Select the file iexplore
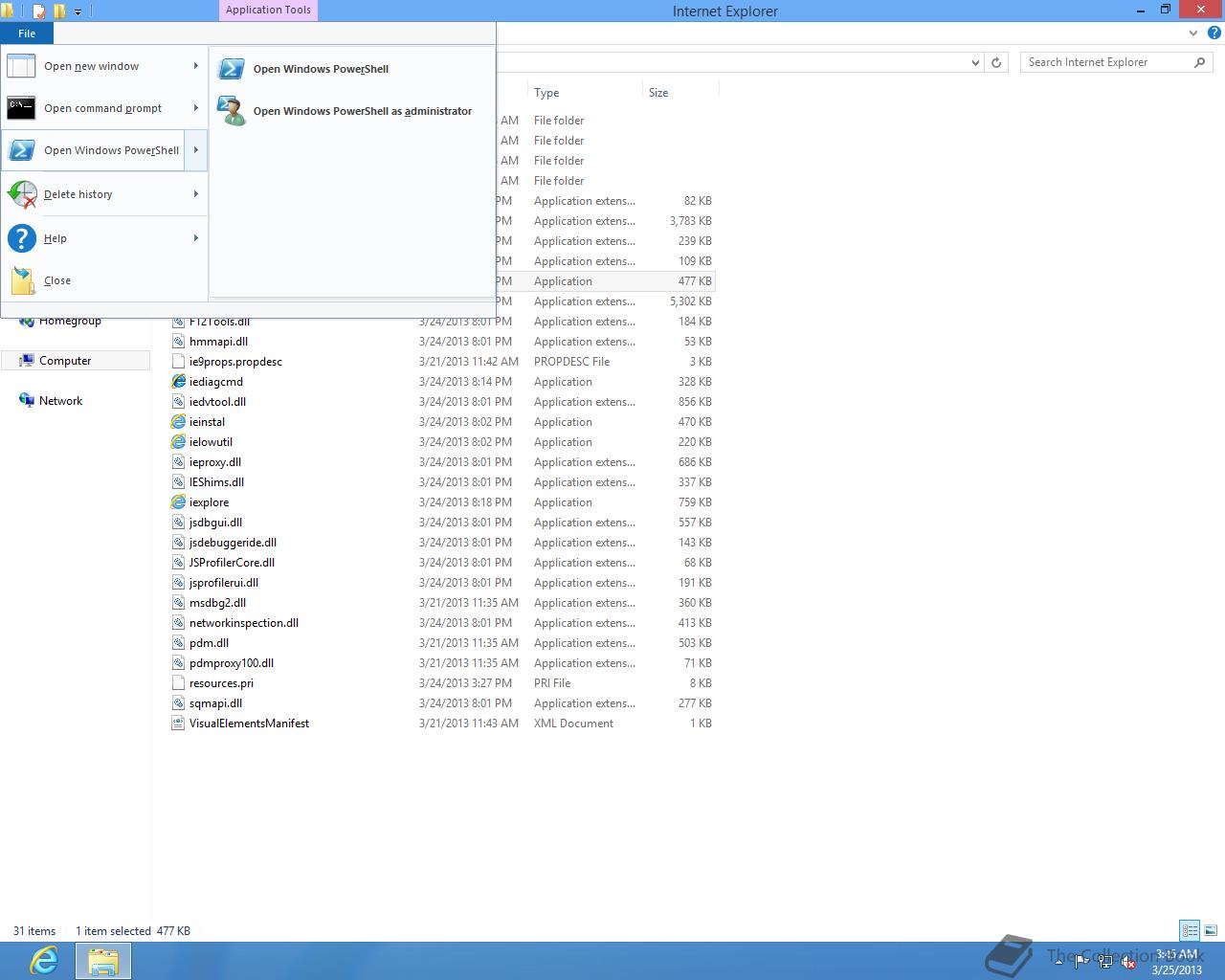The height and width of the screenshot is (980, 1225). pyautogui.click(x=209, y=502)
